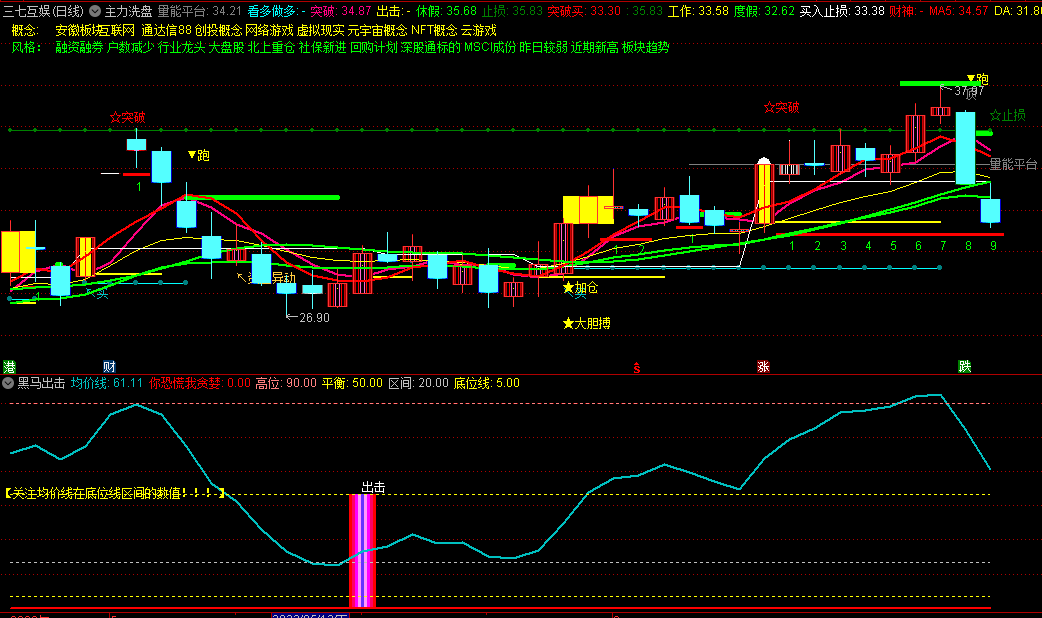
Task: Click the 区间: 20.00 value
Action: [419, 383]
